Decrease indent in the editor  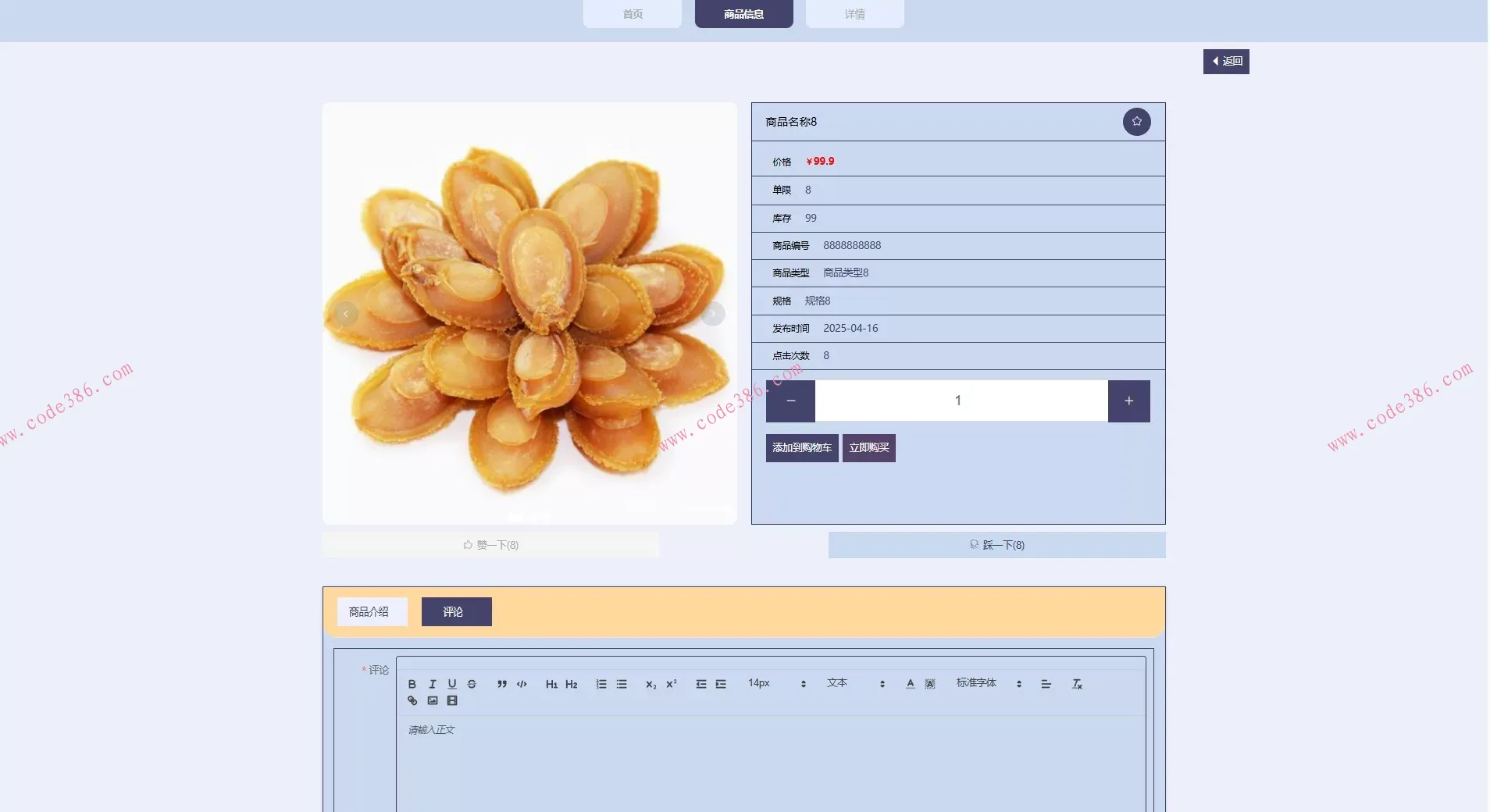[x=701, y=684]
